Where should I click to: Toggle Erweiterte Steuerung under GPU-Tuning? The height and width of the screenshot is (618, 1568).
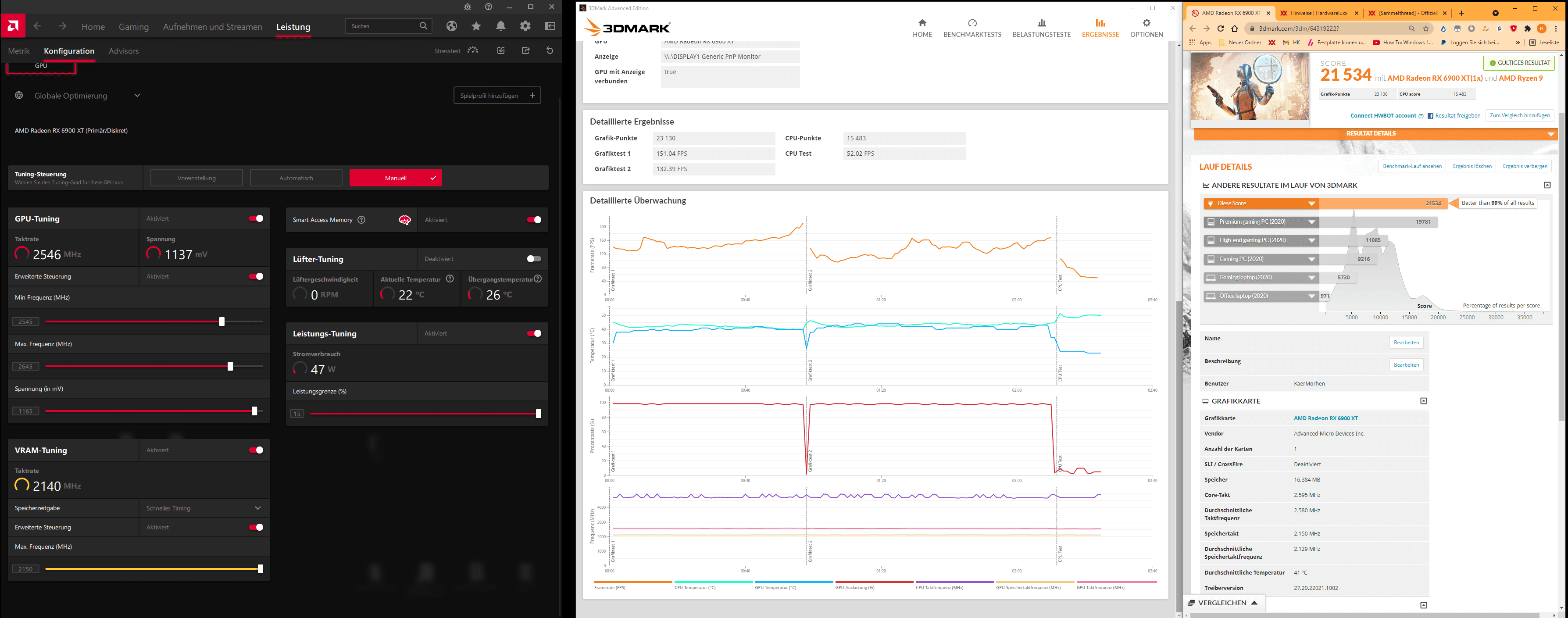pos(256,276)
